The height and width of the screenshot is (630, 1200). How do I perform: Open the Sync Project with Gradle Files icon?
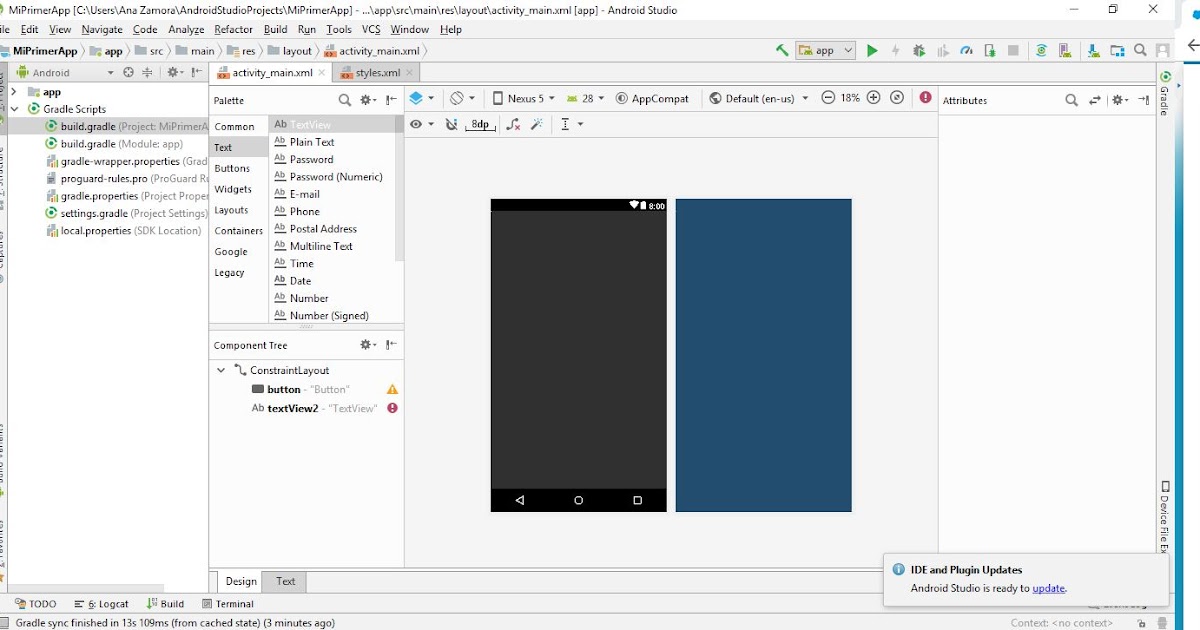[1041, 50]
